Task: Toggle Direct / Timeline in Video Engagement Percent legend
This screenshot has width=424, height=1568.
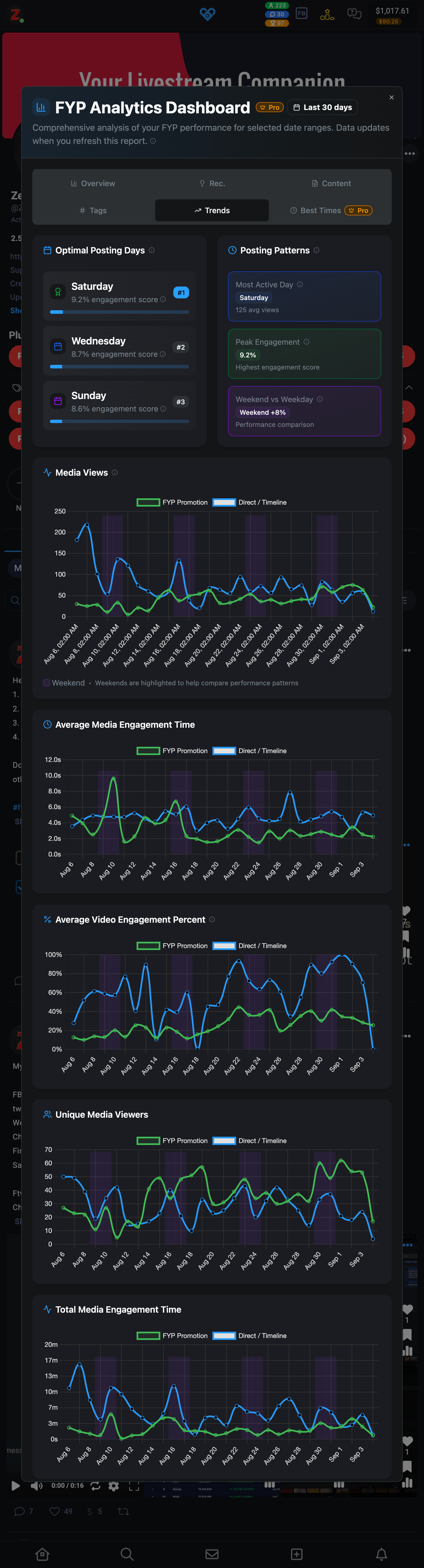Action: [x=250, y=945]
